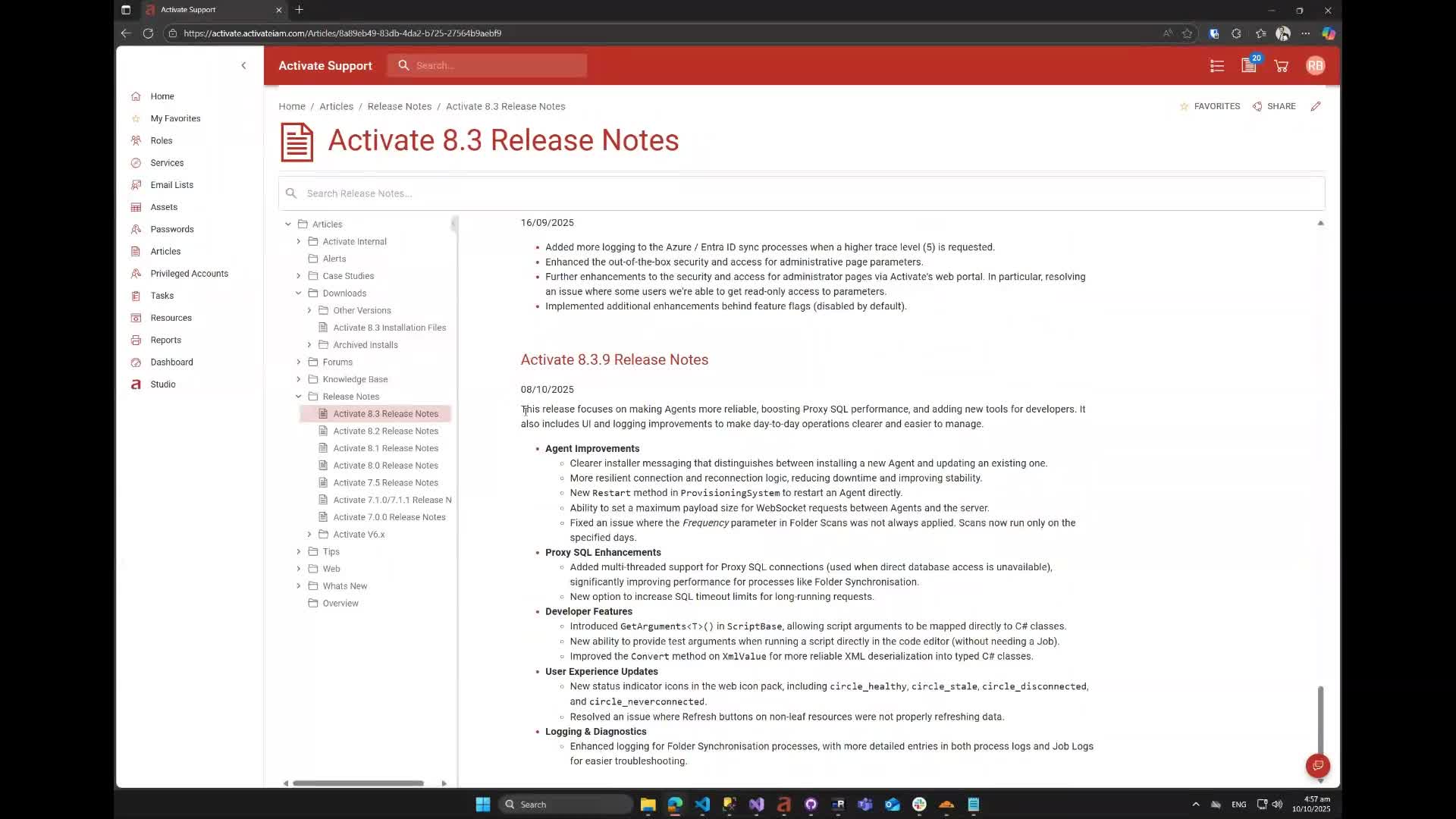
Task: Open the task list icon in header
Action: coord(1217,66)
